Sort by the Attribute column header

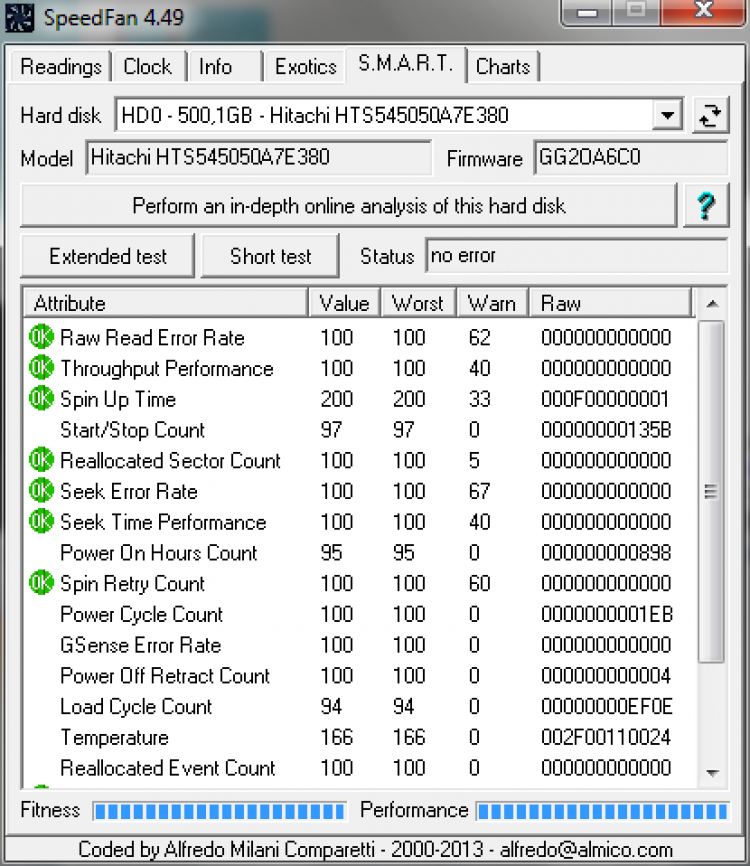coord(166,303)
